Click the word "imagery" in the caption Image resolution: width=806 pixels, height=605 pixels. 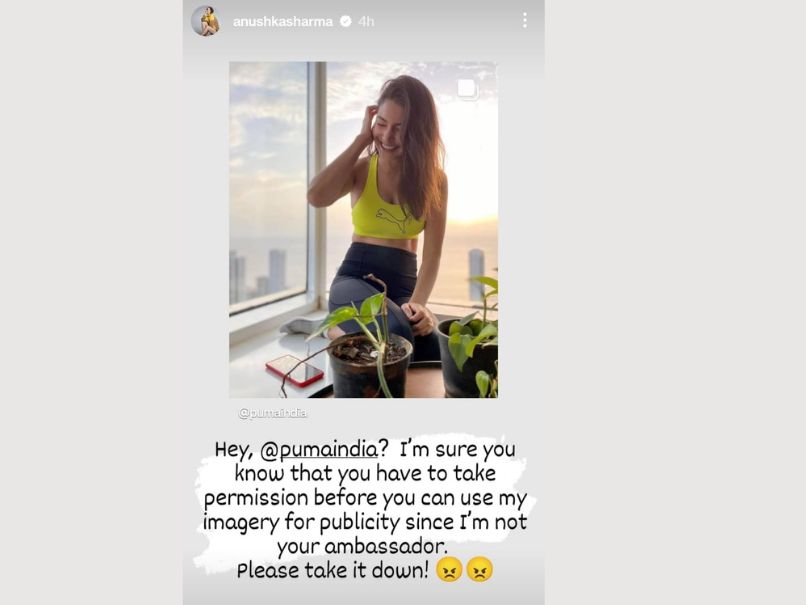(x=241, y=523)
